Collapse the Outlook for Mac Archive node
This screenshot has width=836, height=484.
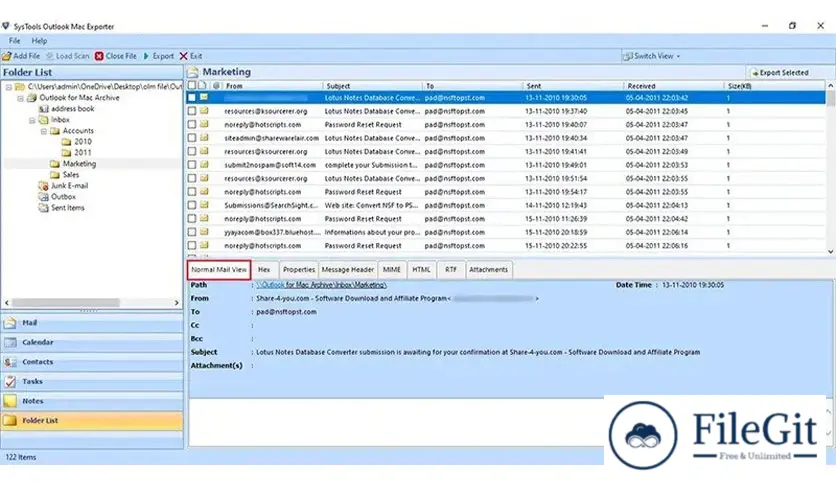pos(20,98)
